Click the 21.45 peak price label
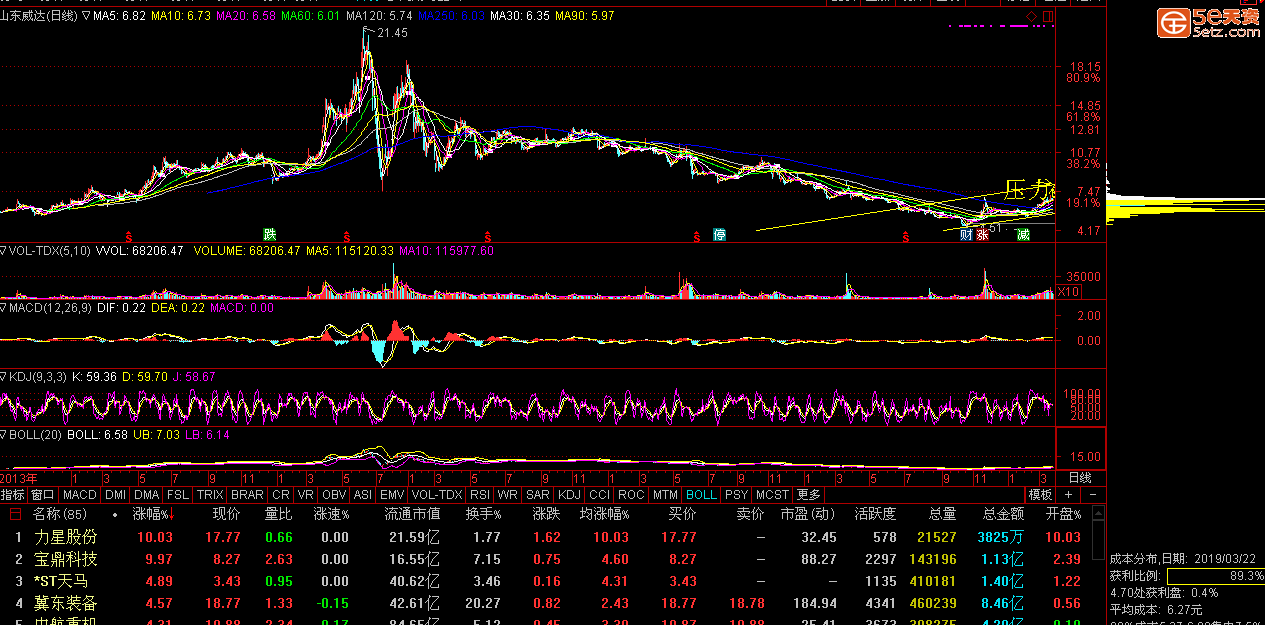Viewport: 1265px width, 625px height. [x=393, y=33]
